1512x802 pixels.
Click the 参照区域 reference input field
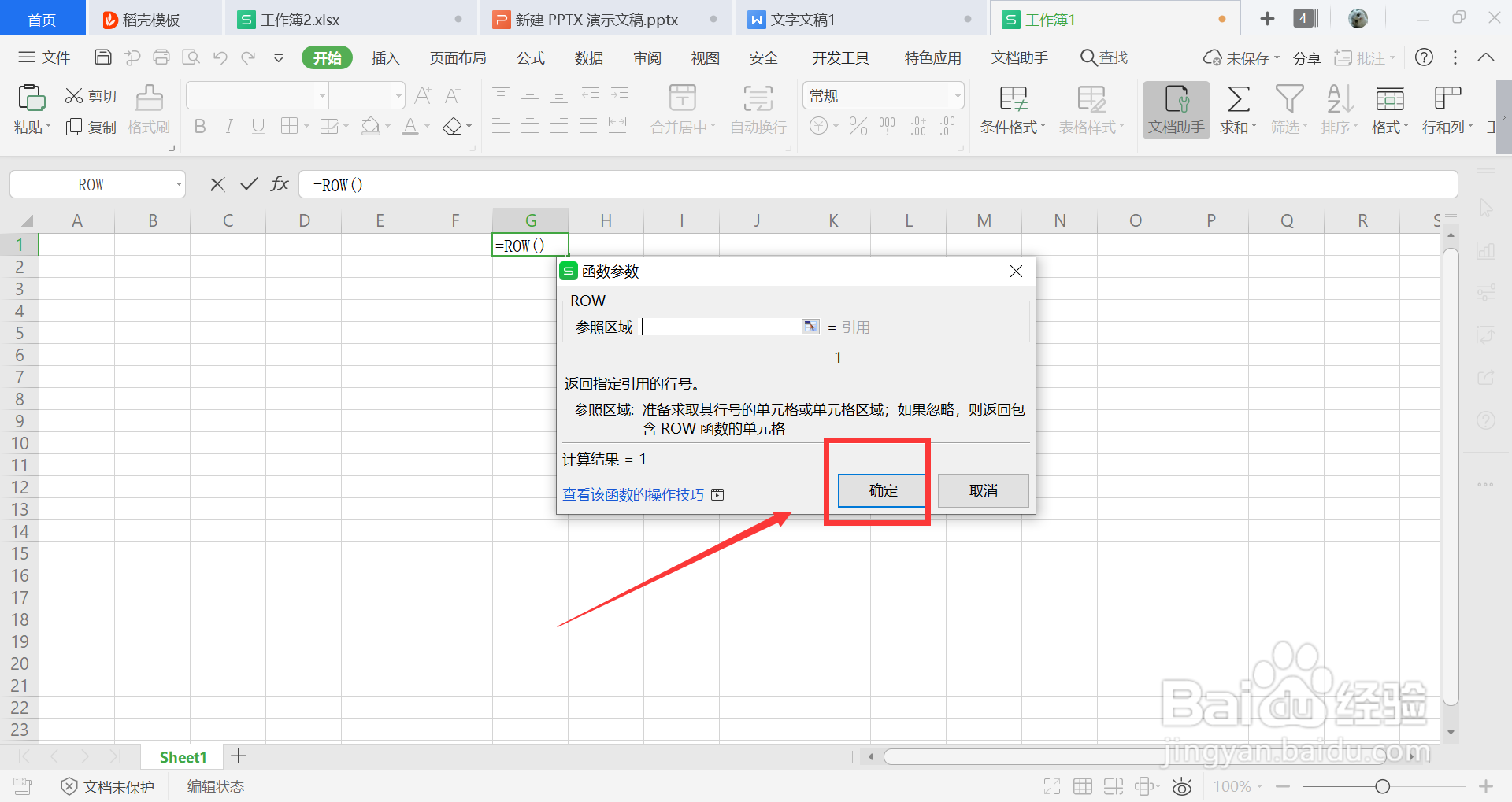tap(721, 327)
